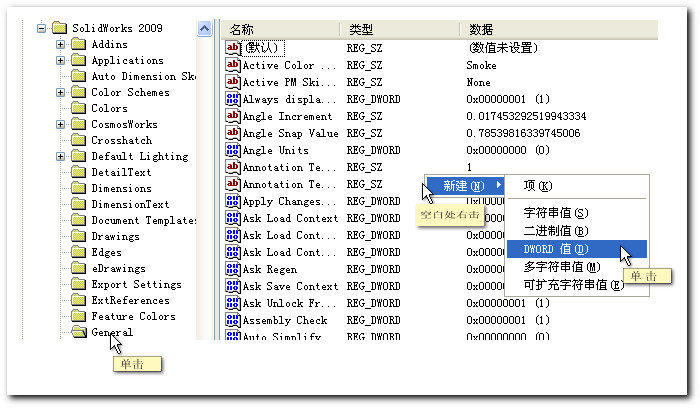Click the Crosshatch folder icon

[79, 140]
